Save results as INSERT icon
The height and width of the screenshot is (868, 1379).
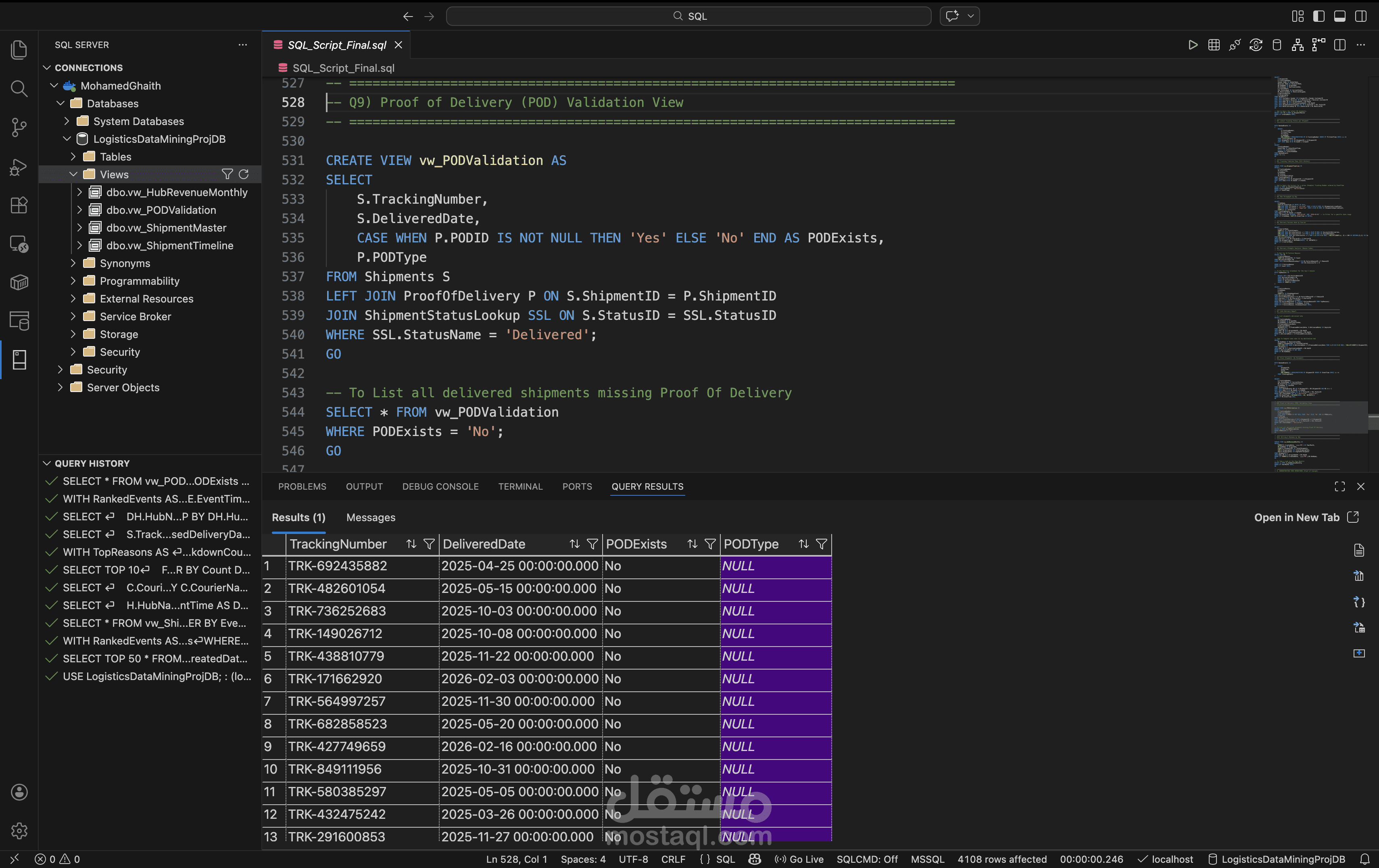(1359, 653)
